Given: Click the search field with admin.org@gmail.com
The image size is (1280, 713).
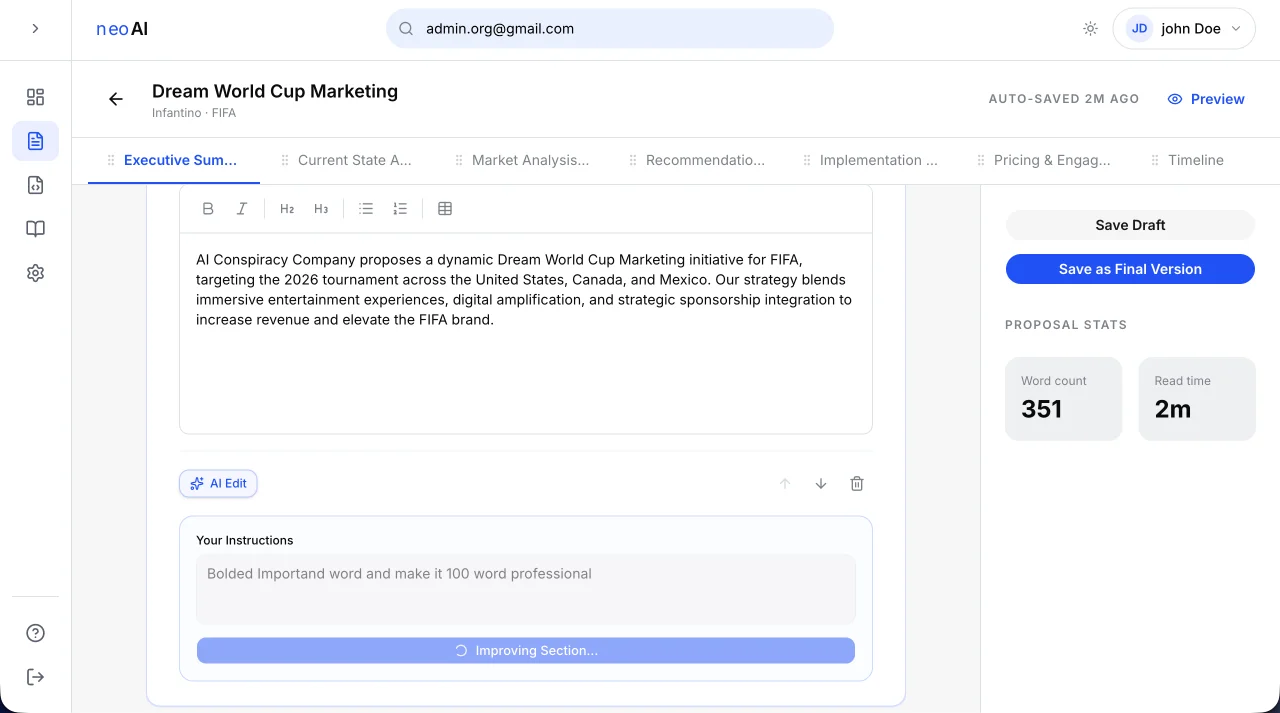Looking at the screenshot, I should 610,29.
